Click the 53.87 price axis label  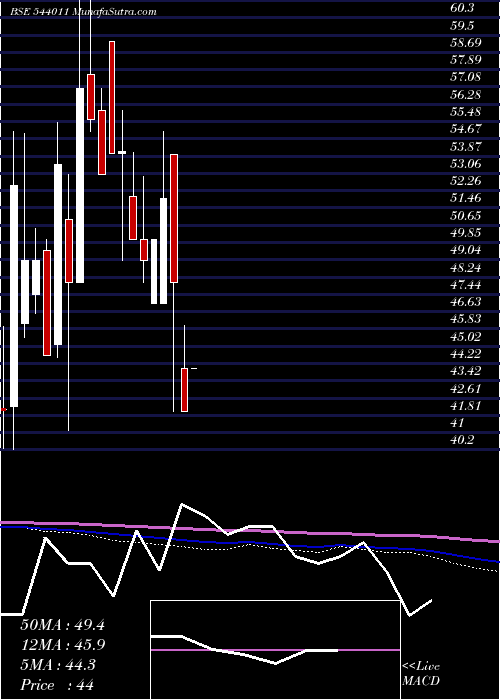point(468,146)
